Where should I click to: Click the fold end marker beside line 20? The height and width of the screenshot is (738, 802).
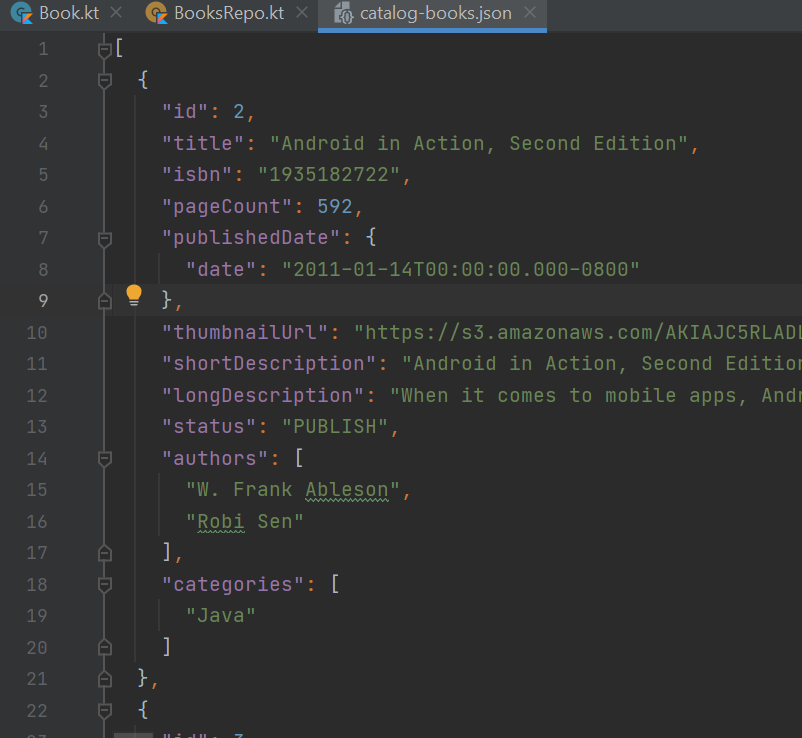pos(104,647)
